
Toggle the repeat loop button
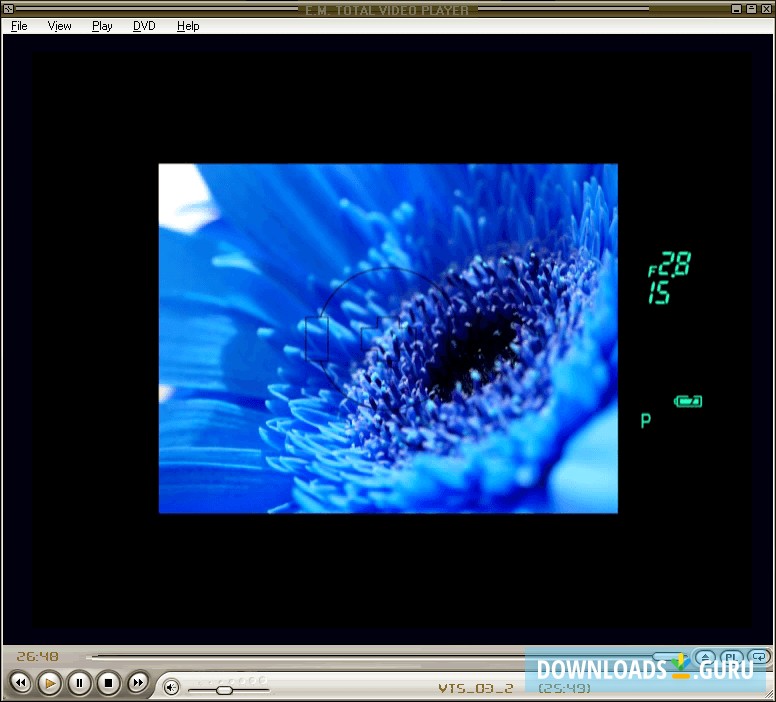click(x=759, y=657)
